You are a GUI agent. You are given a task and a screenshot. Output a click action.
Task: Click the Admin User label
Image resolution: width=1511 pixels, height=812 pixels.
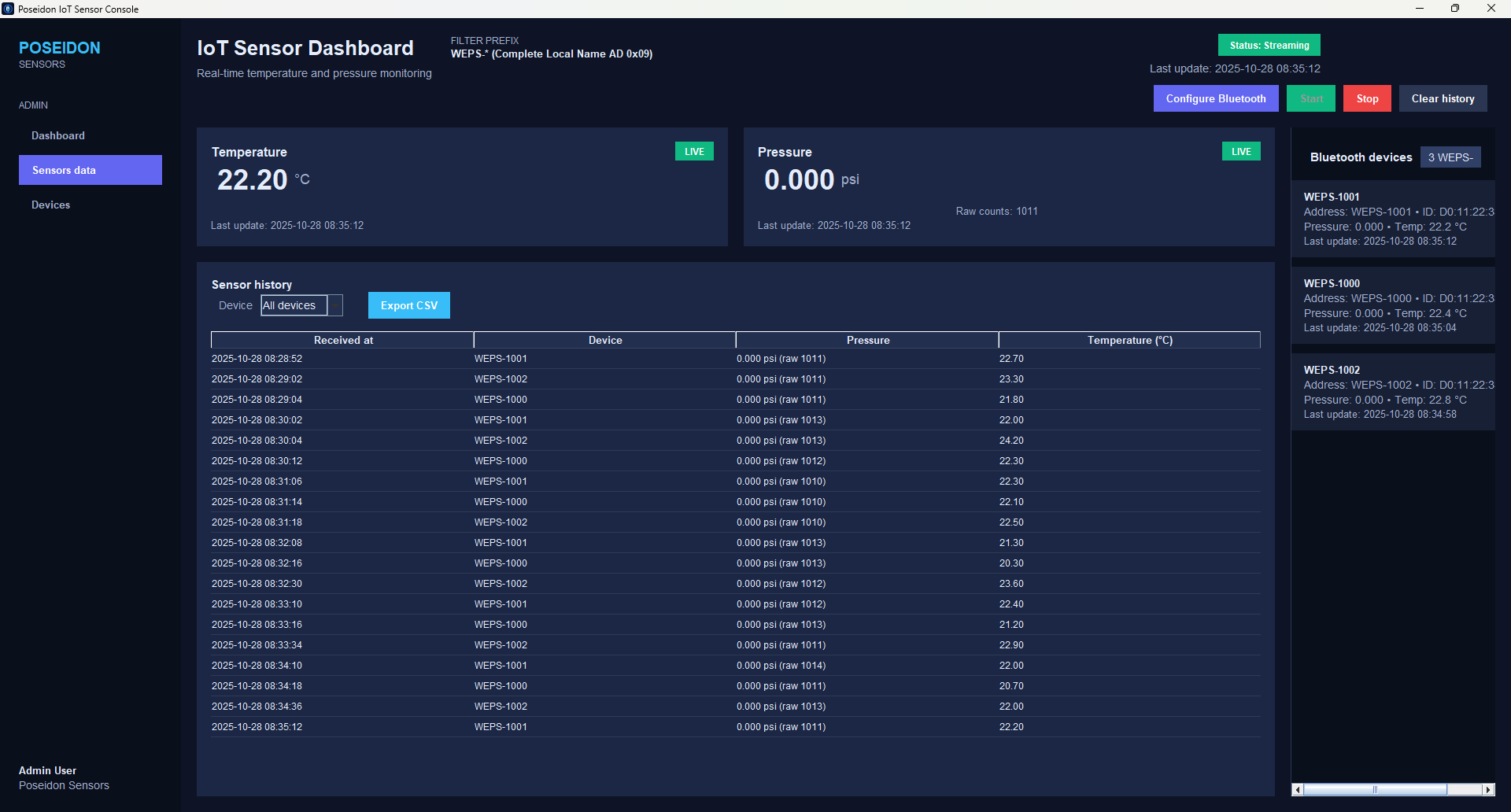coord(47,770)
